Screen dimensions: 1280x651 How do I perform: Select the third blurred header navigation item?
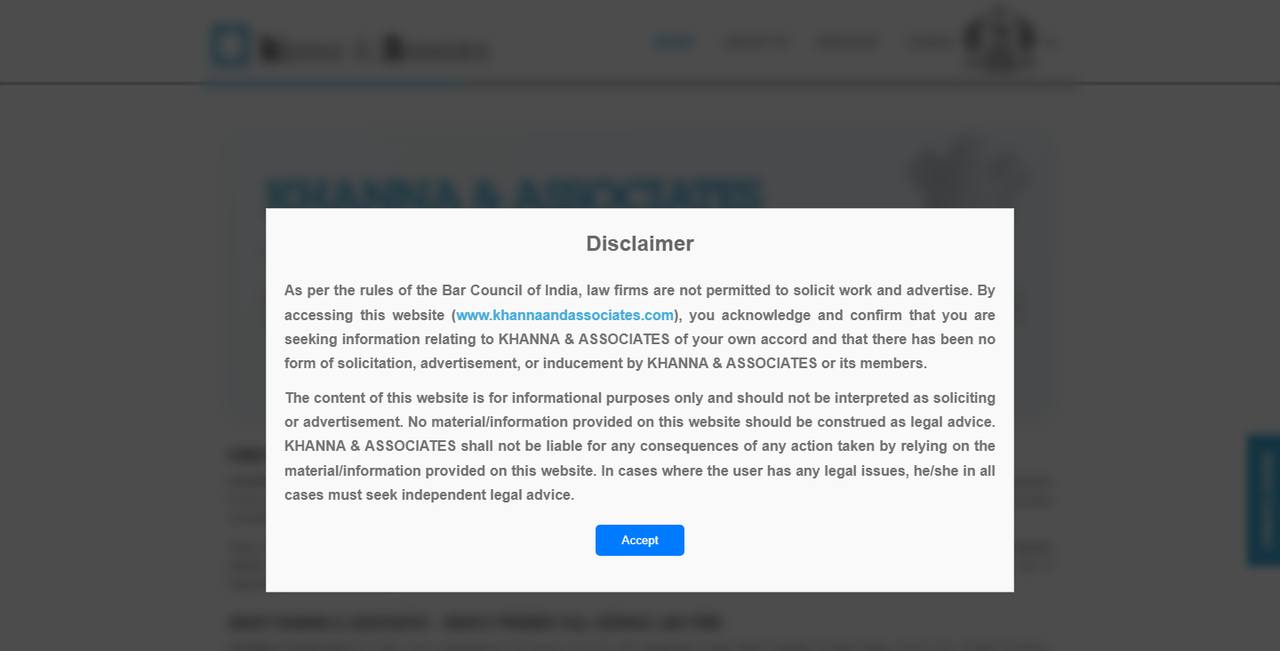pyautogui.click(x=847, y=42)
